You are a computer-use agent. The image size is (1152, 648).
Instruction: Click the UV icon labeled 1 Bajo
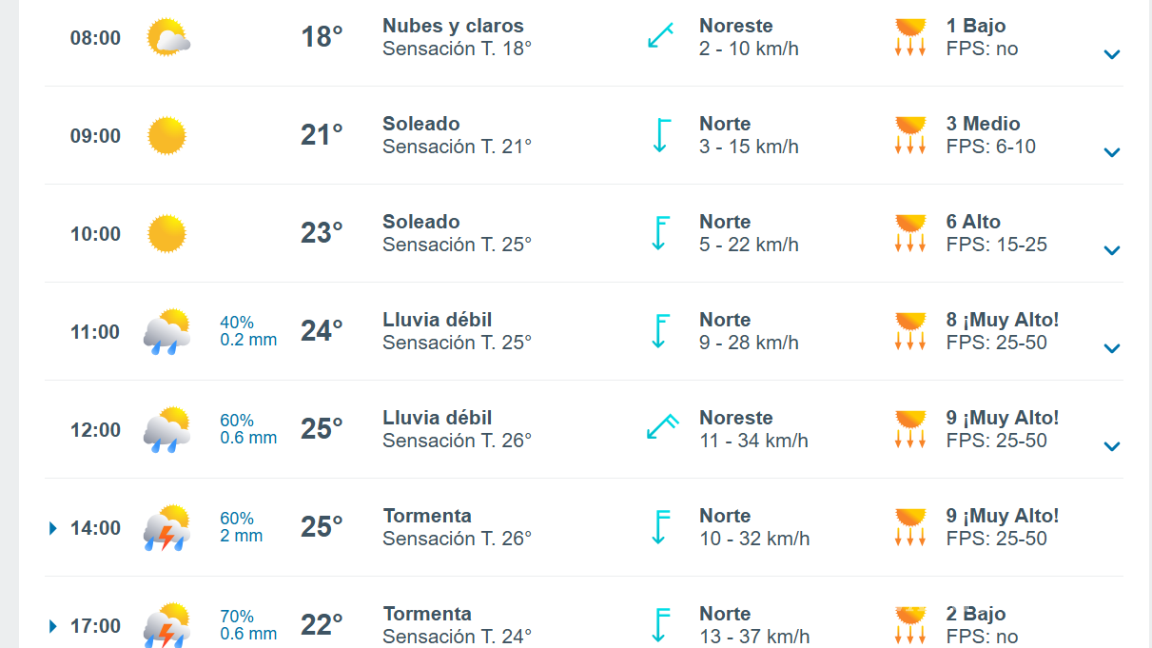910,37
